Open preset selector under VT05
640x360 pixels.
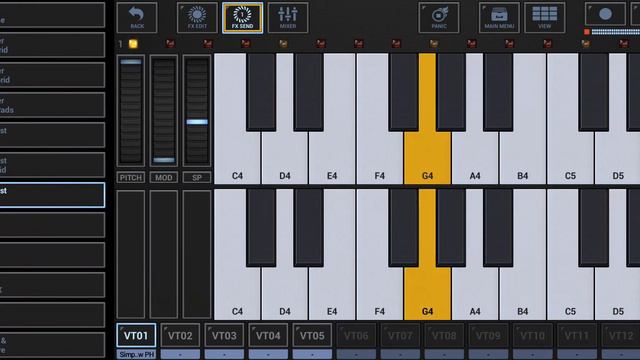click(x=312, y=354)
